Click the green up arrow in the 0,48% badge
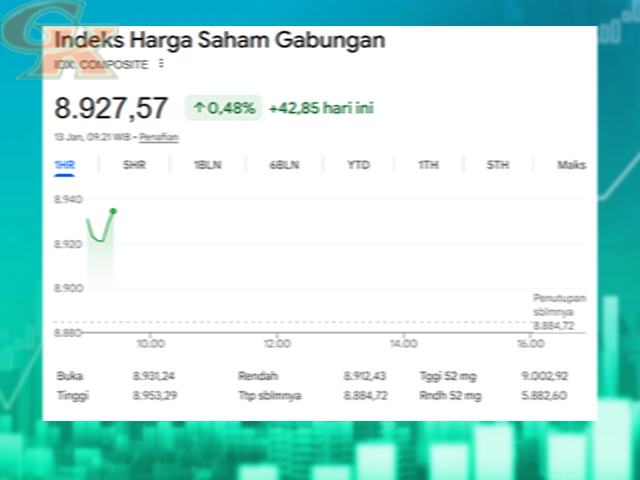640x480 pixels. (x=199, y=107)
